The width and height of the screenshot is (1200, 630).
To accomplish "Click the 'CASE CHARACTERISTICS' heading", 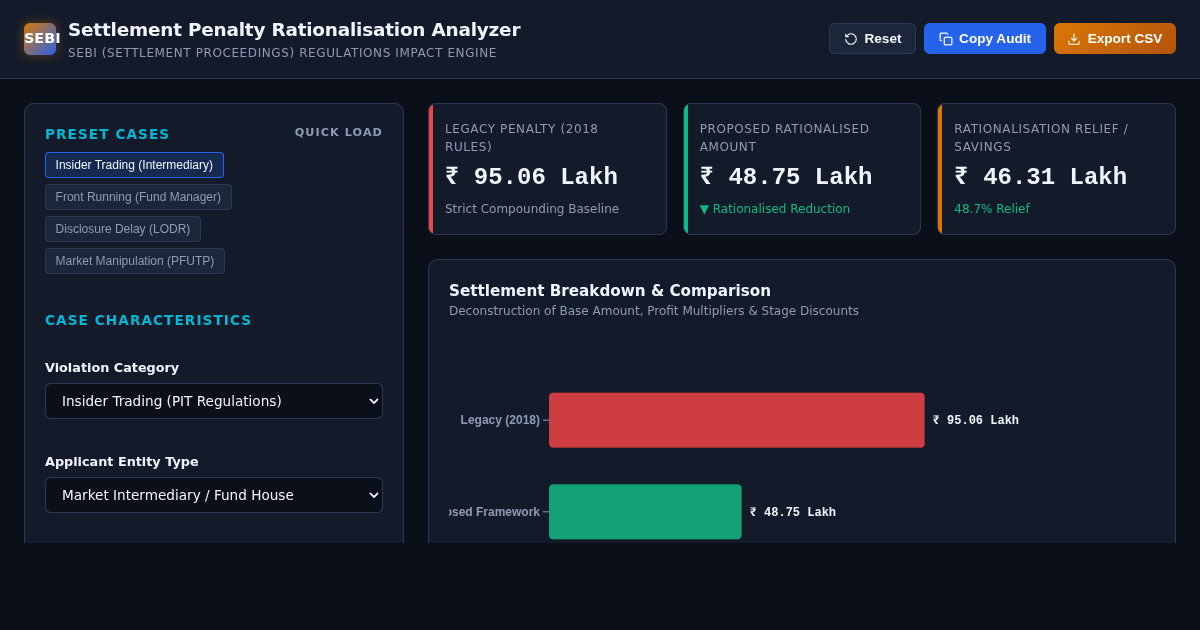I will pyautogui.click(x=148, y=320).
